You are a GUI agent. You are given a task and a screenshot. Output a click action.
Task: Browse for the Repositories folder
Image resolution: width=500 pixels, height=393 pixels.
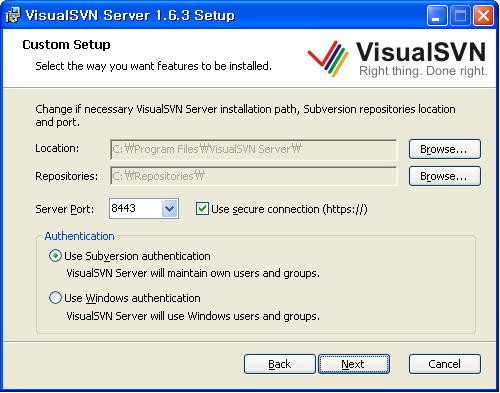click(x=445, y=176)
